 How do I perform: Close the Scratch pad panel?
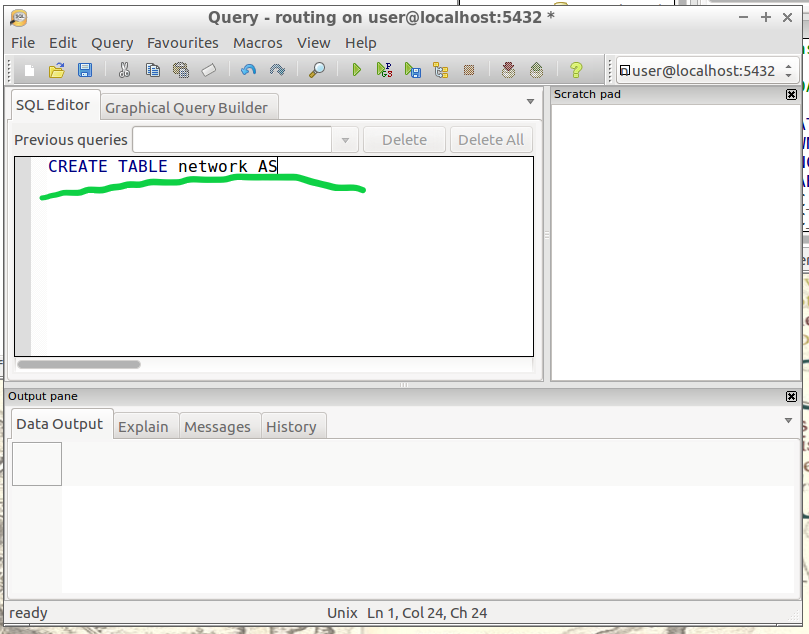[792, 94]
